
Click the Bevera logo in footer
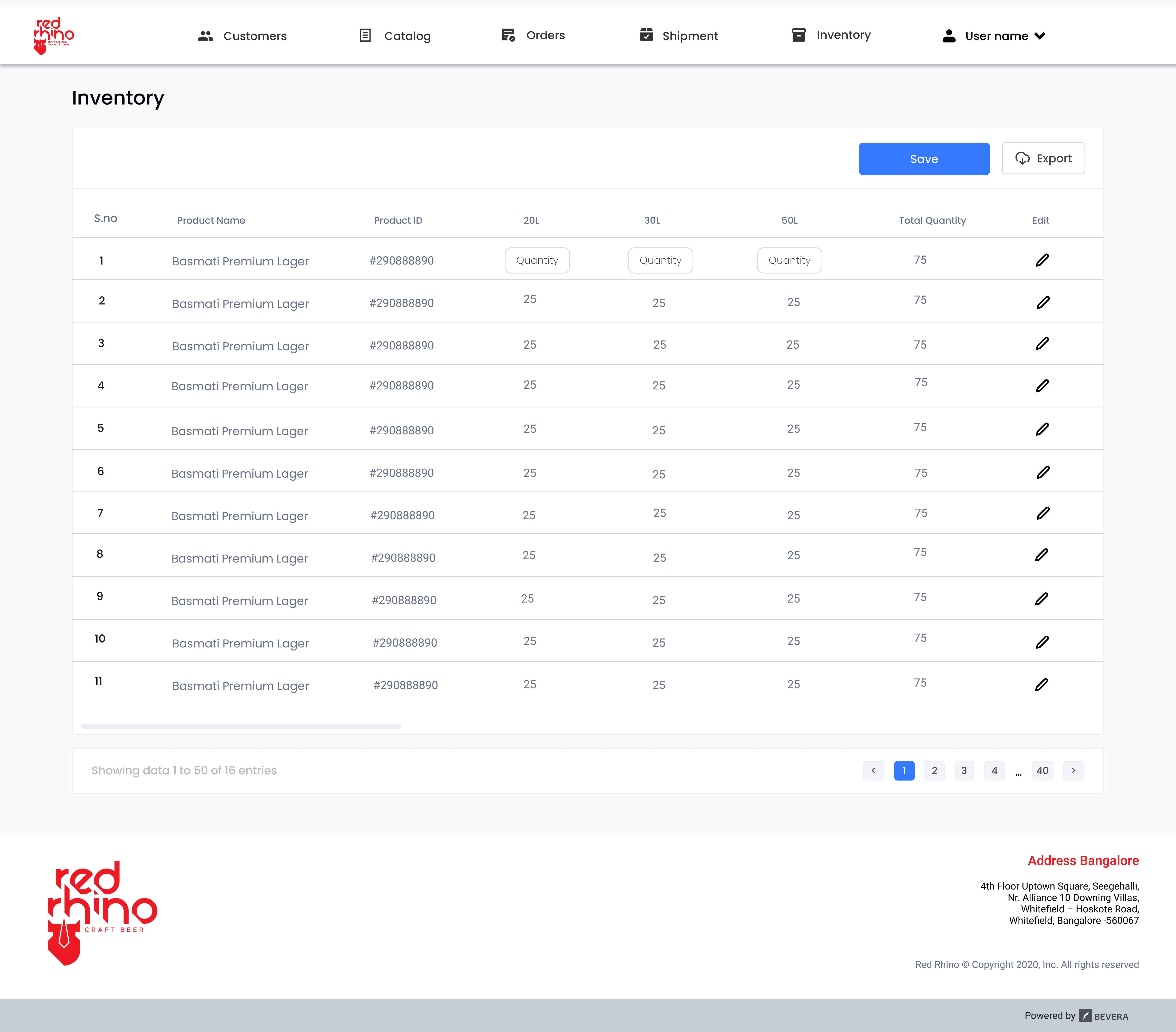pos(1104,1016)
